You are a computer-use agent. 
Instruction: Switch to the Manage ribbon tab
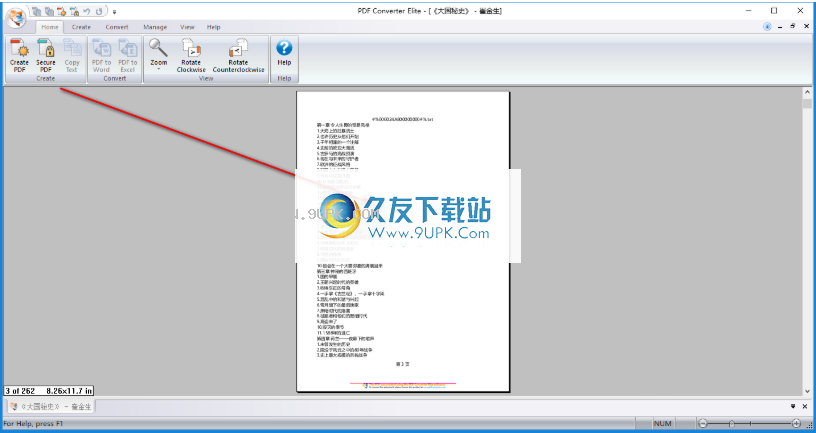(x=155, y=27)
